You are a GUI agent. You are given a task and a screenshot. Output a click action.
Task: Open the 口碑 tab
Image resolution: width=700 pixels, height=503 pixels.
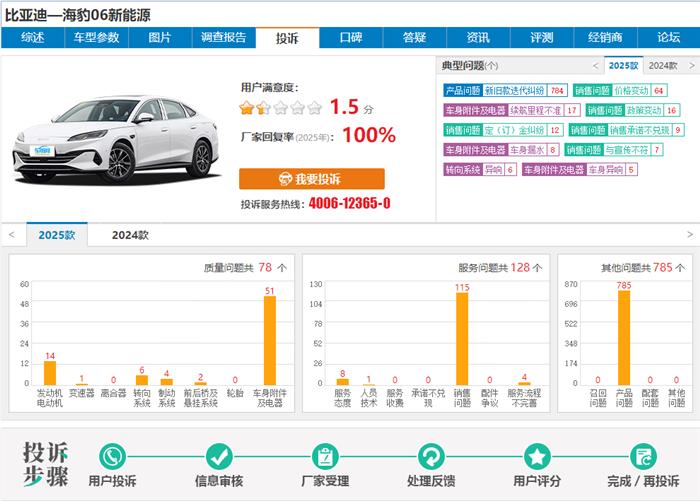[x=351, y=37]
